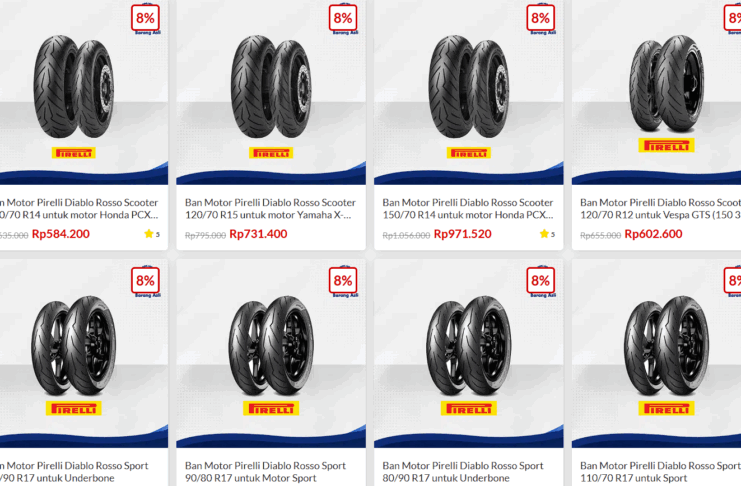
Task: Click the 8% discount badge on the 90/80 R17 Motor Sport tire
Action: click(343, 282)
